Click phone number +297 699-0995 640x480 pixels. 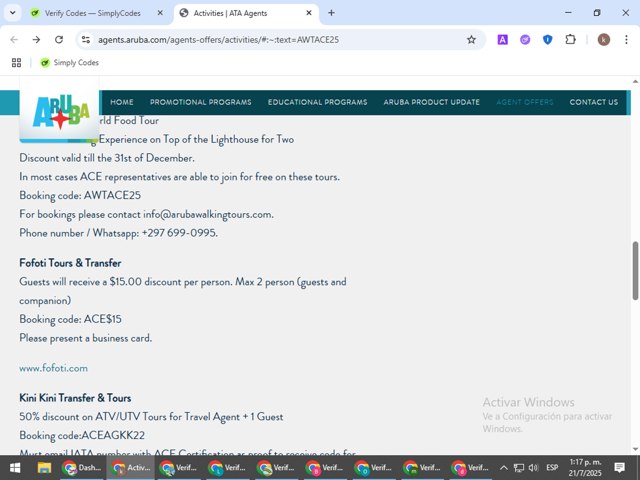[179, 233]
